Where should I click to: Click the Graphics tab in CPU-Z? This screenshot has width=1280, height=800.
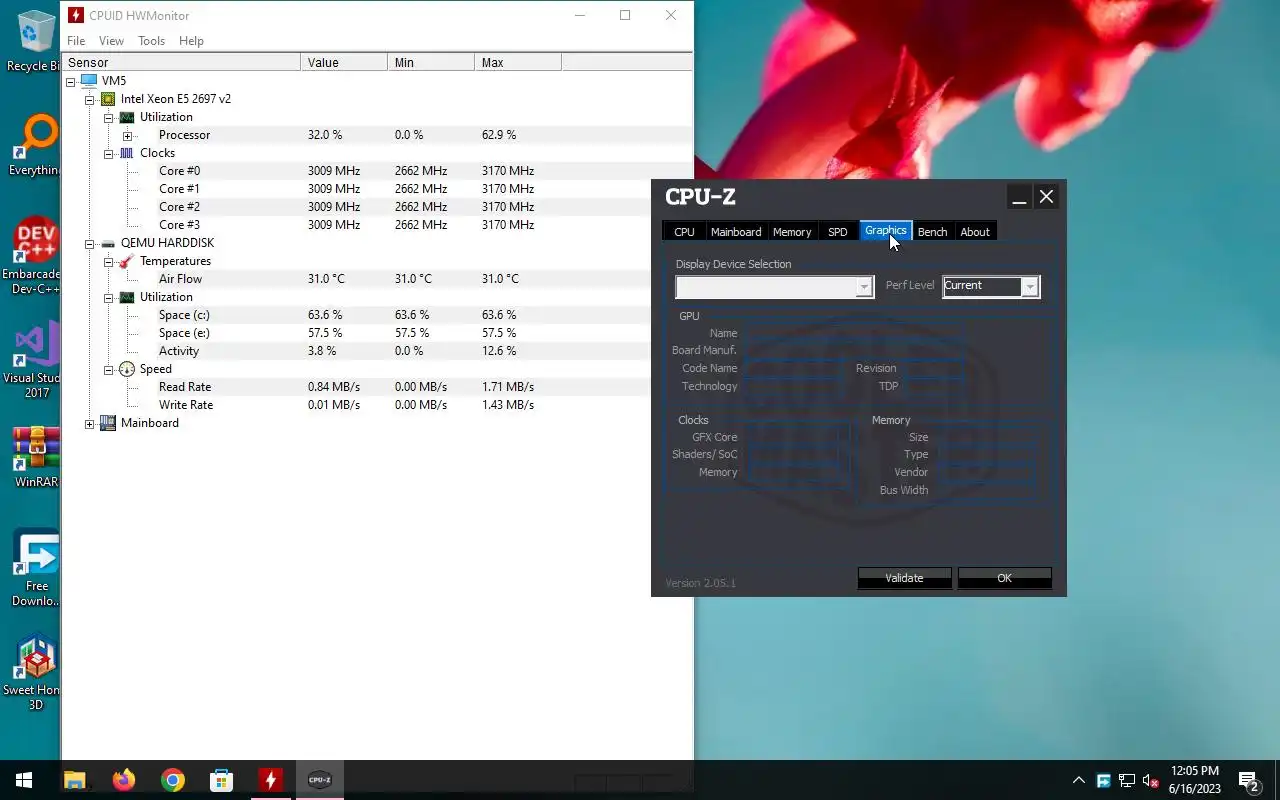[x=885, y=231]
